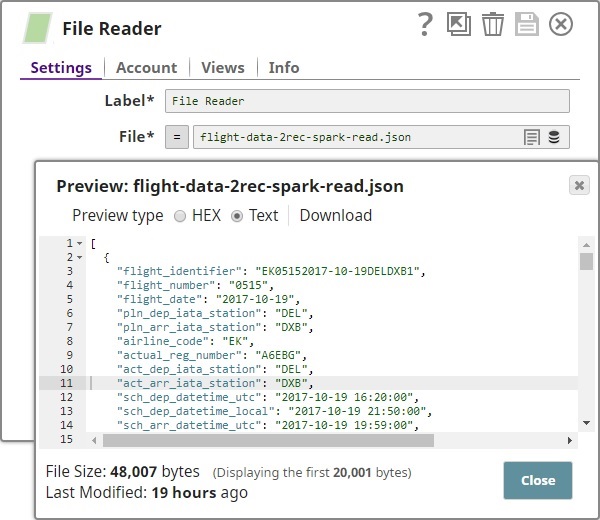
Task: Open the Views tab
Action: 222,68
